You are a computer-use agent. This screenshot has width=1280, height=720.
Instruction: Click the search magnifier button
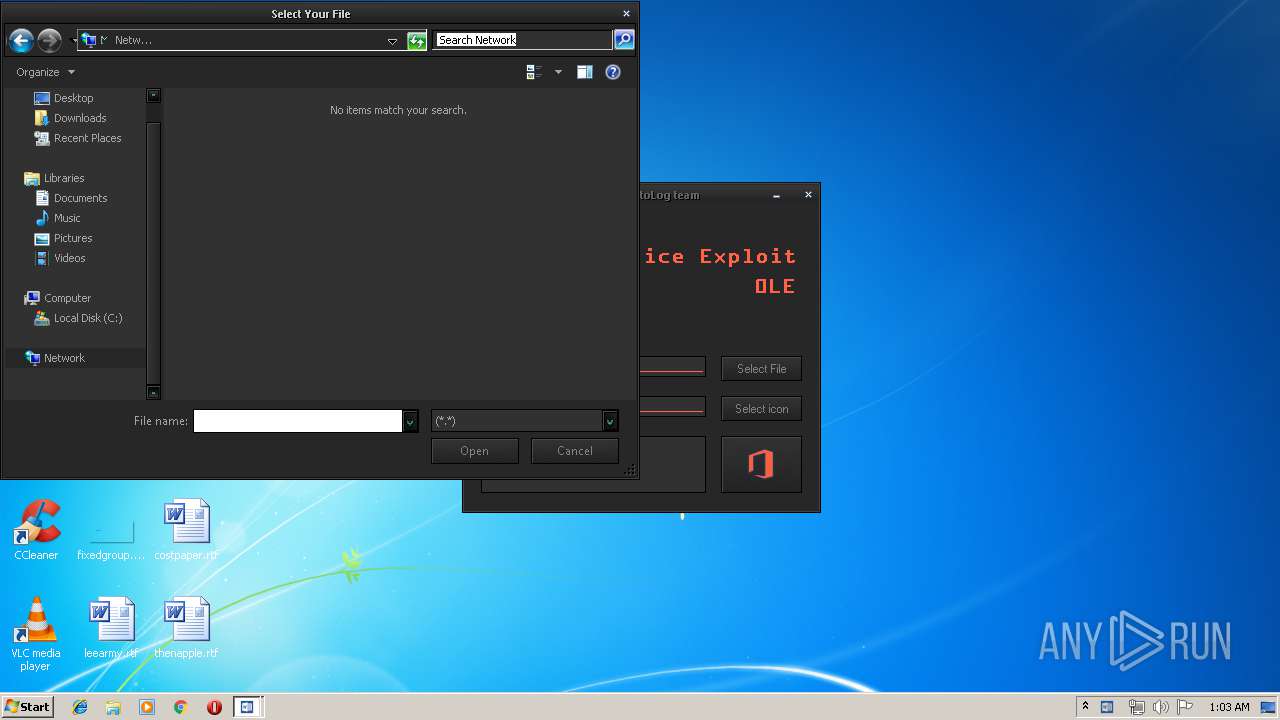[624, 40]
